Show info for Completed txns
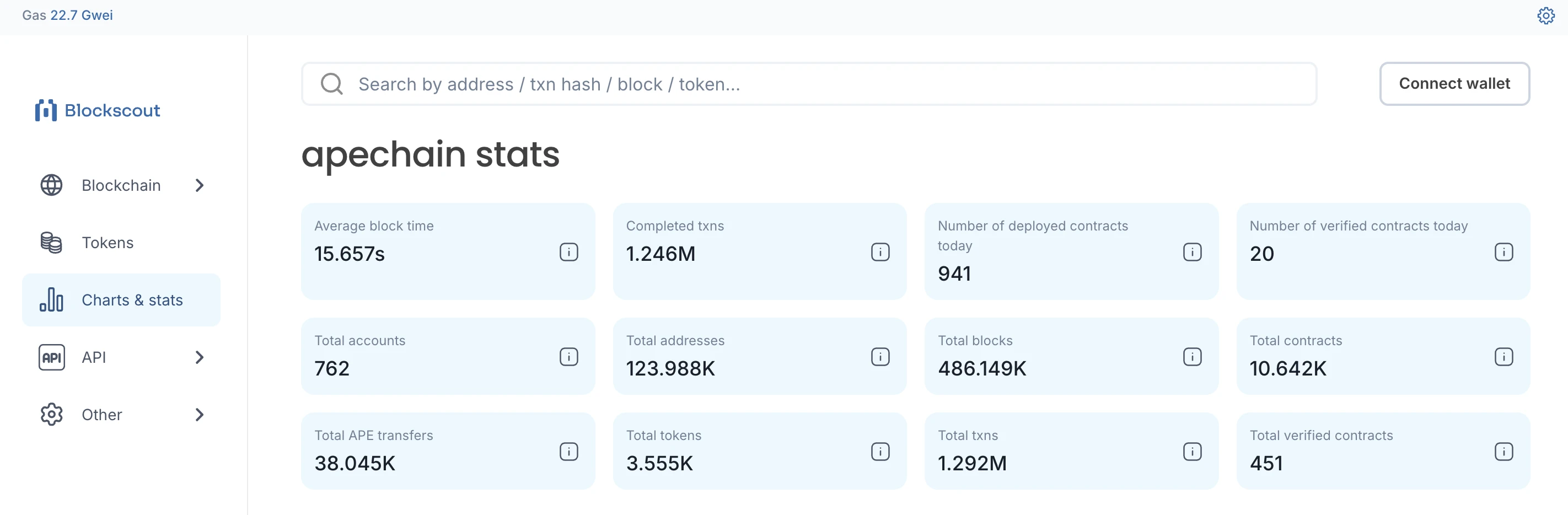Screen dimensions: 1568x515 pyautogui.click(x=879, y=252)
